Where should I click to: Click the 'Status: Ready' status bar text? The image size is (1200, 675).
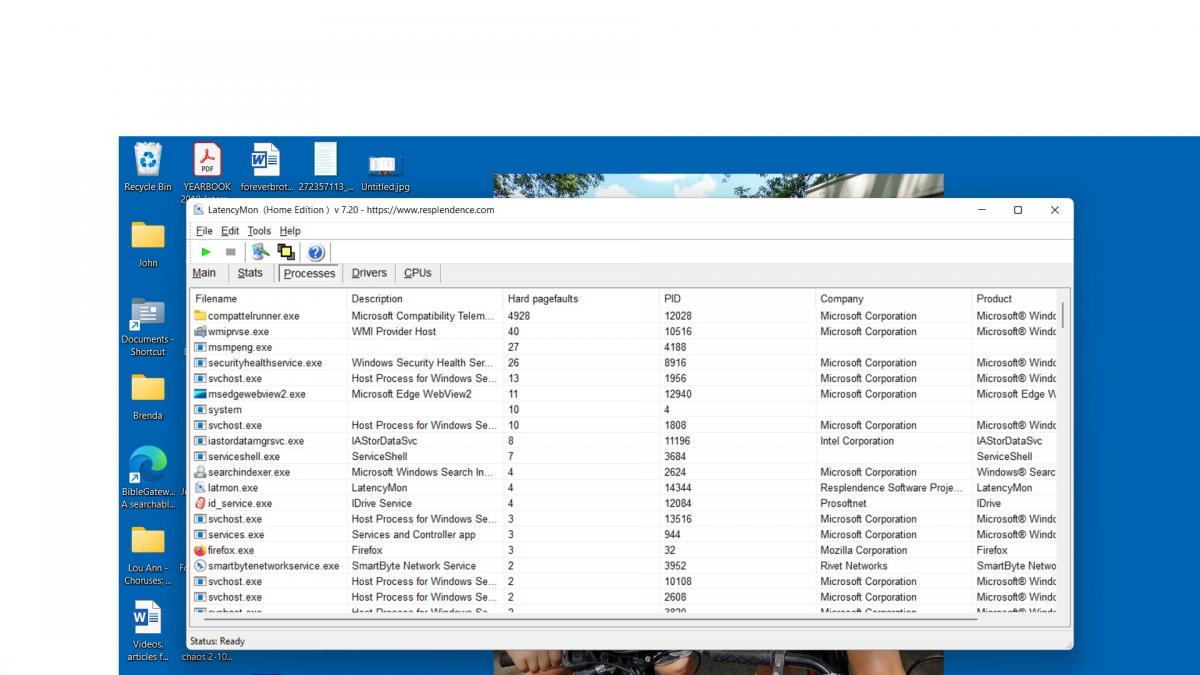(x=217, y=641)
